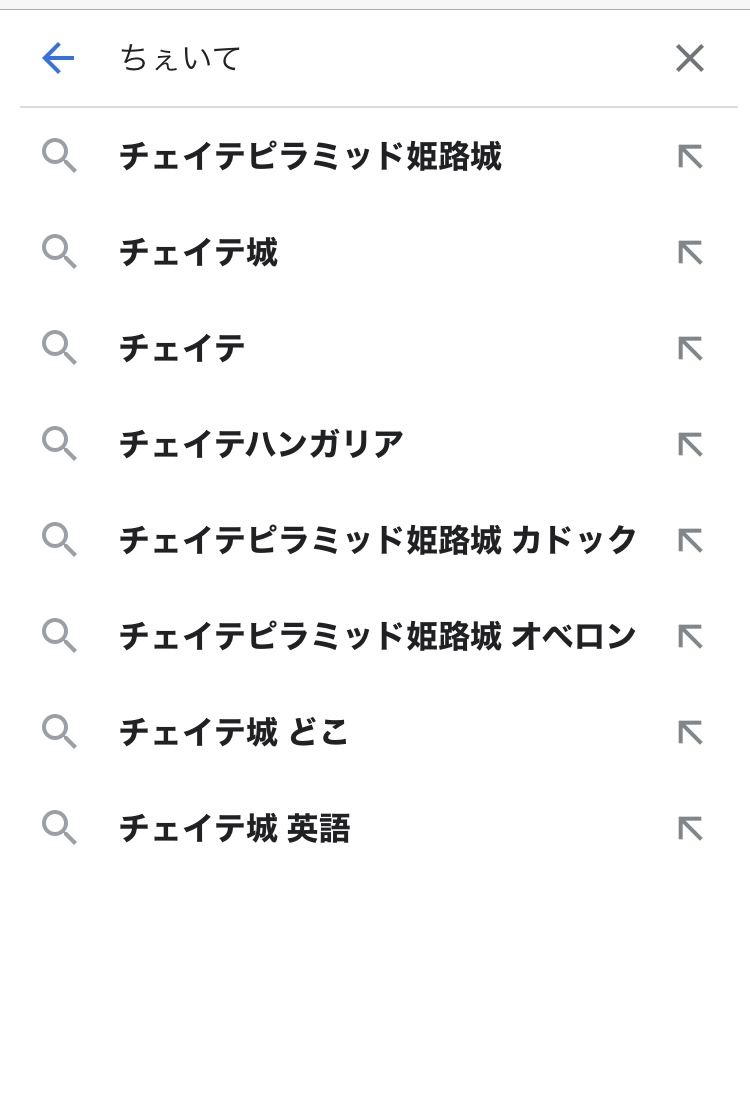Click fill-in arrow beside チェイテ
Screen dimensions: 750x1103
click(x=690, y=349)
